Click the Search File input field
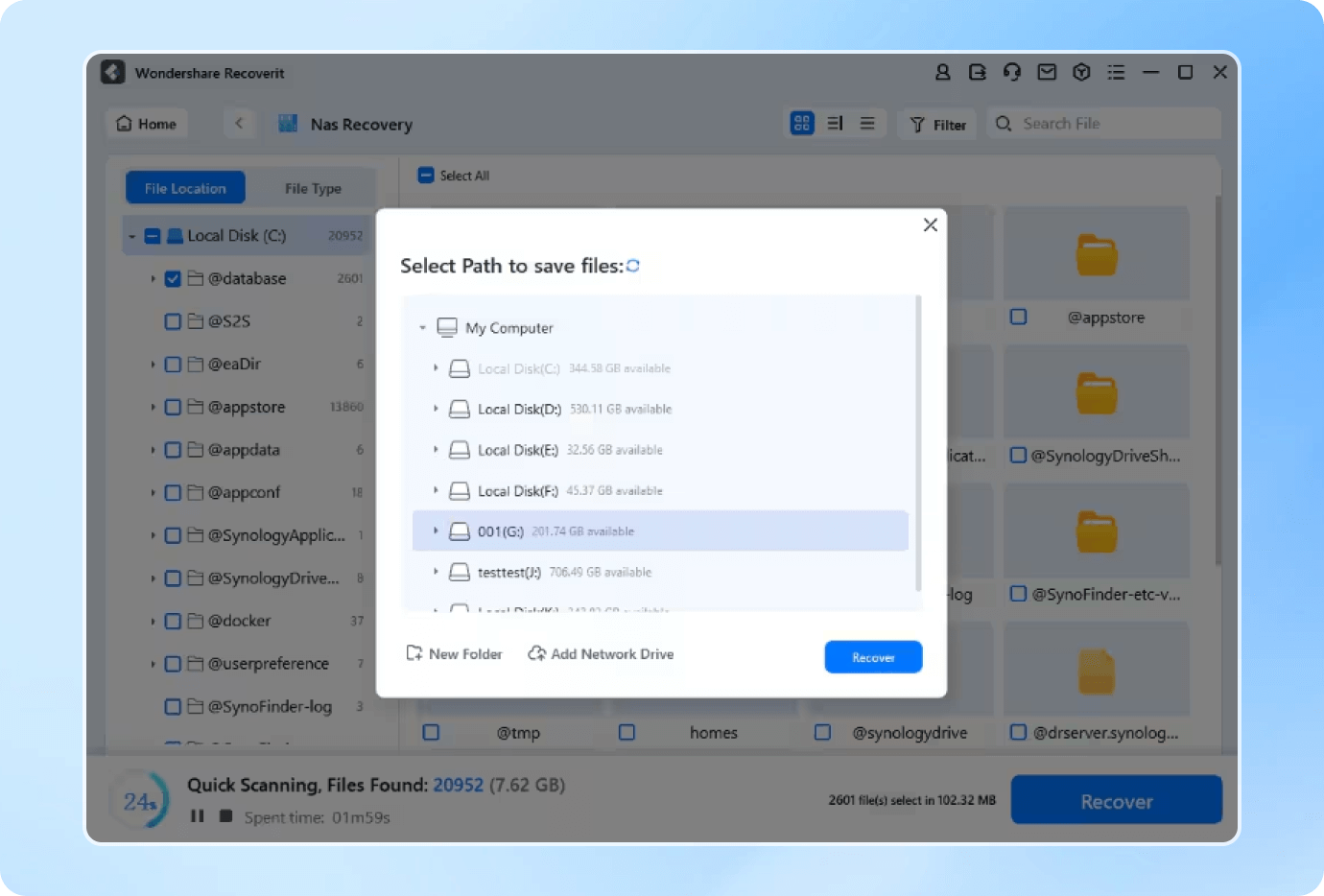 point(1103,123)
